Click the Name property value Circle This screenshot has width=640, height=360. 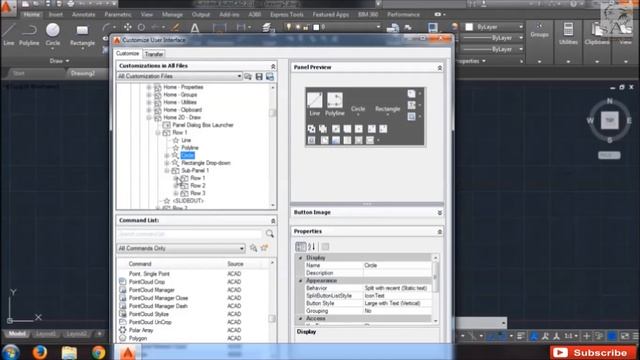(x=397, y=265)
